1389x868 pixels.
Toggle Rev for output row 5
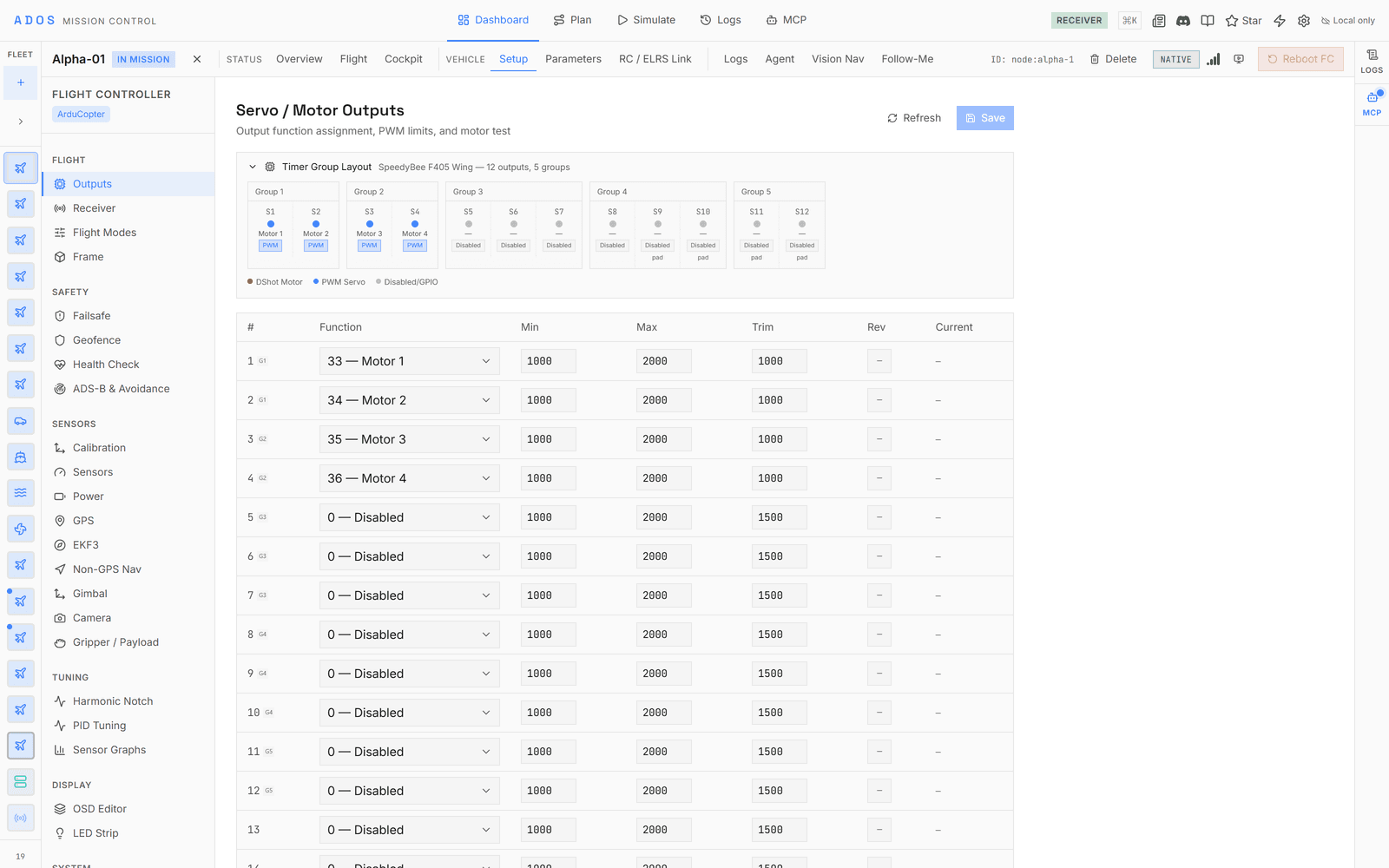click(x=879, y=517)
